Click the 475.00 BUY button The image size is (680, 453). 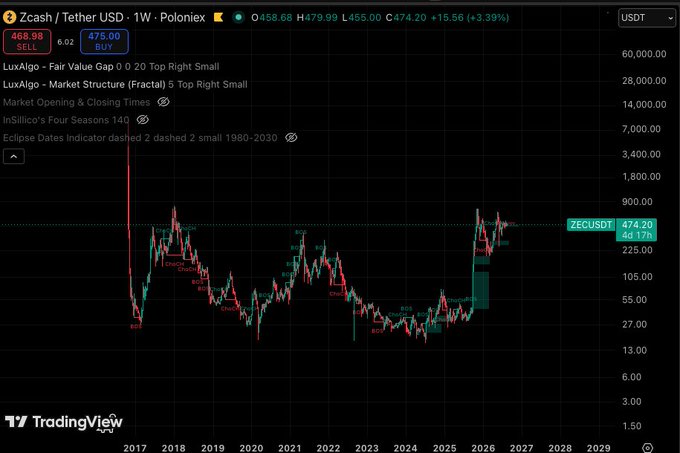[x=104, y=42]
